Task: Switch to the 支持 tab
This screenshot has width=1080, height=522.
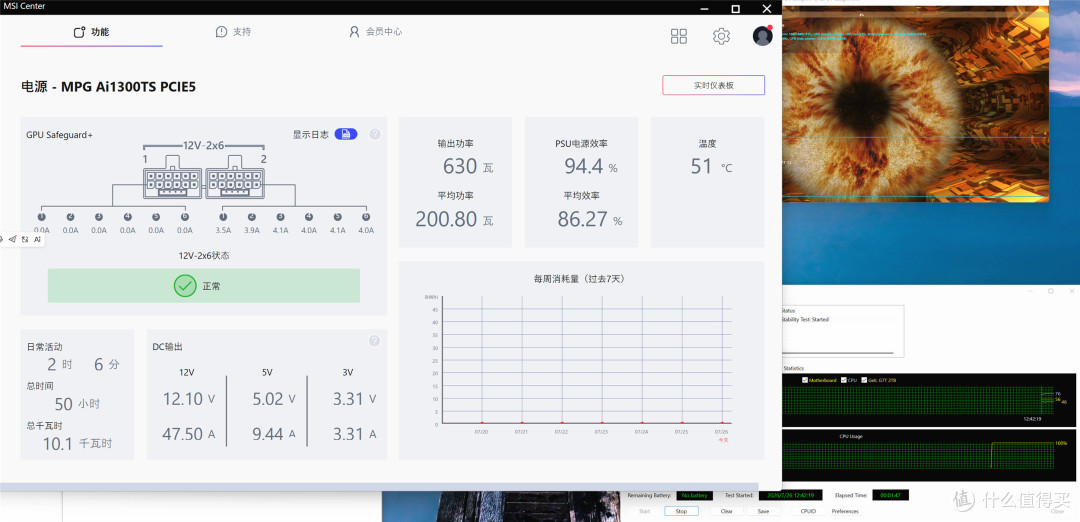Action: [233, 32]
